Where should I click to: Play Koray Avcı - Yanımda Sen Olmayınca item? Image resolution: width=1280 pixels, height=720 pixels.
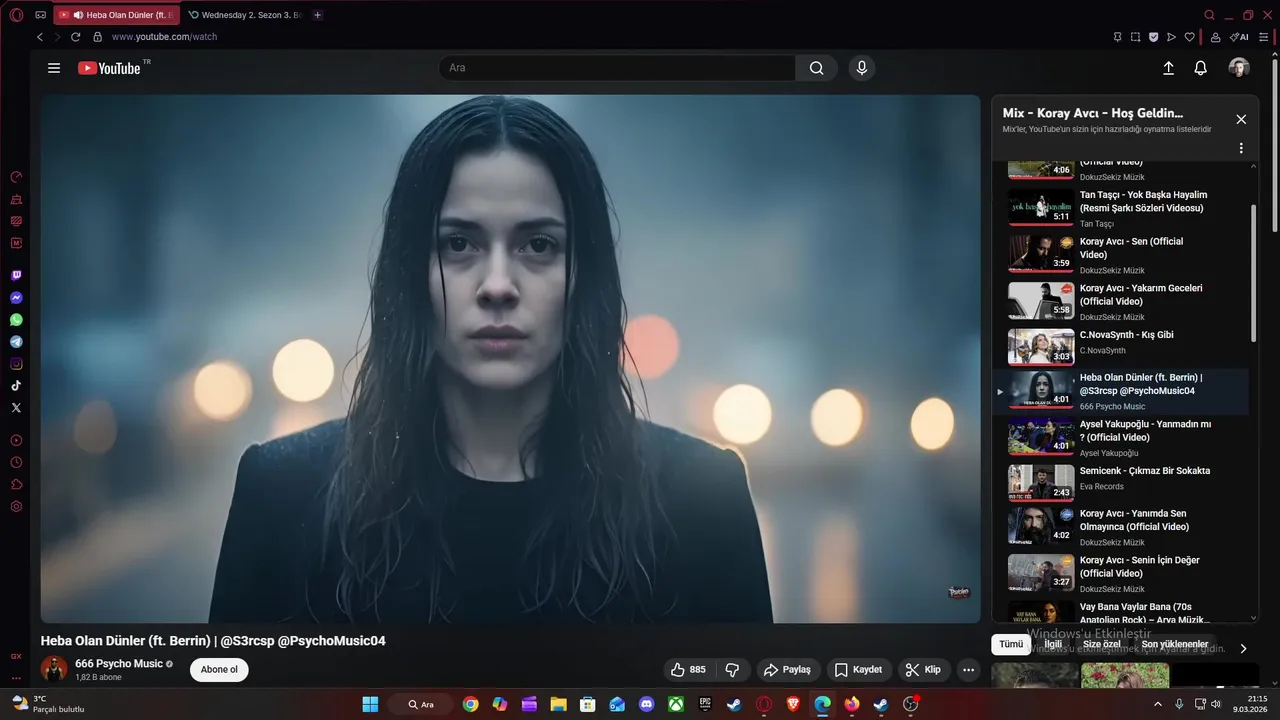point(1120,526)
